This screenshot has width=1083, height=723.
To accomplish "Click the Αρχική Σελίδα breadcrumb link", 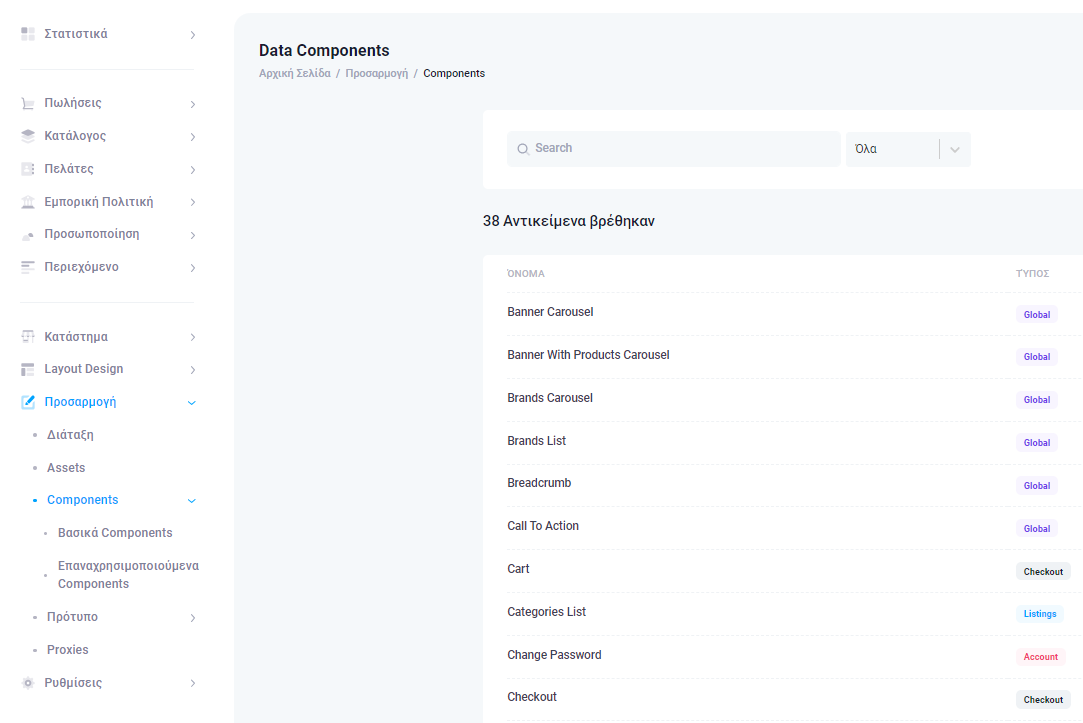I will (x=294, y=73).
